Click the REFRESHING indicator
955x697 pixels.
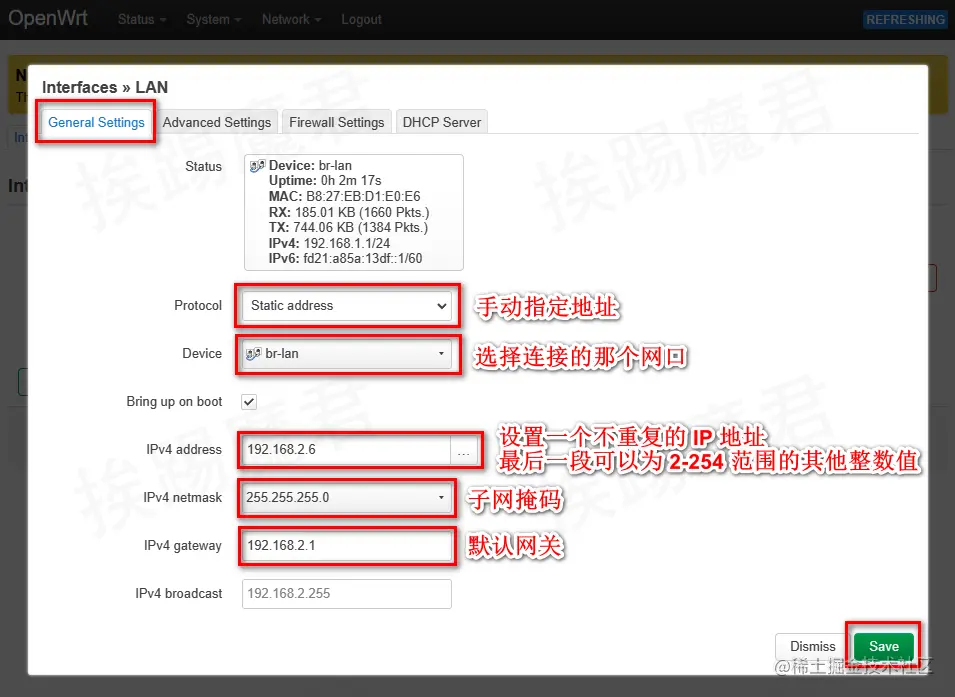(x=905, y=19)
